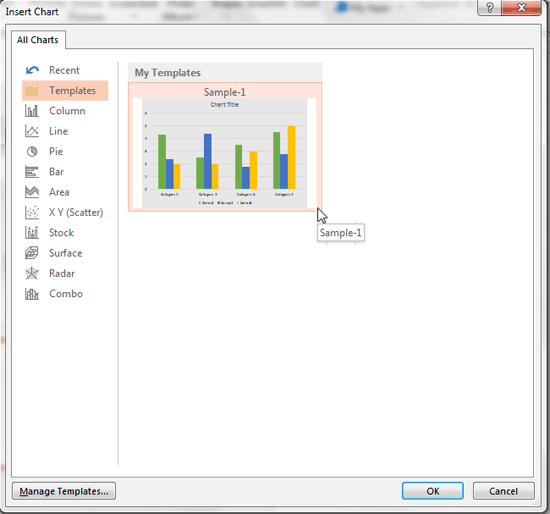Switch to the All Charts tab

38,40
